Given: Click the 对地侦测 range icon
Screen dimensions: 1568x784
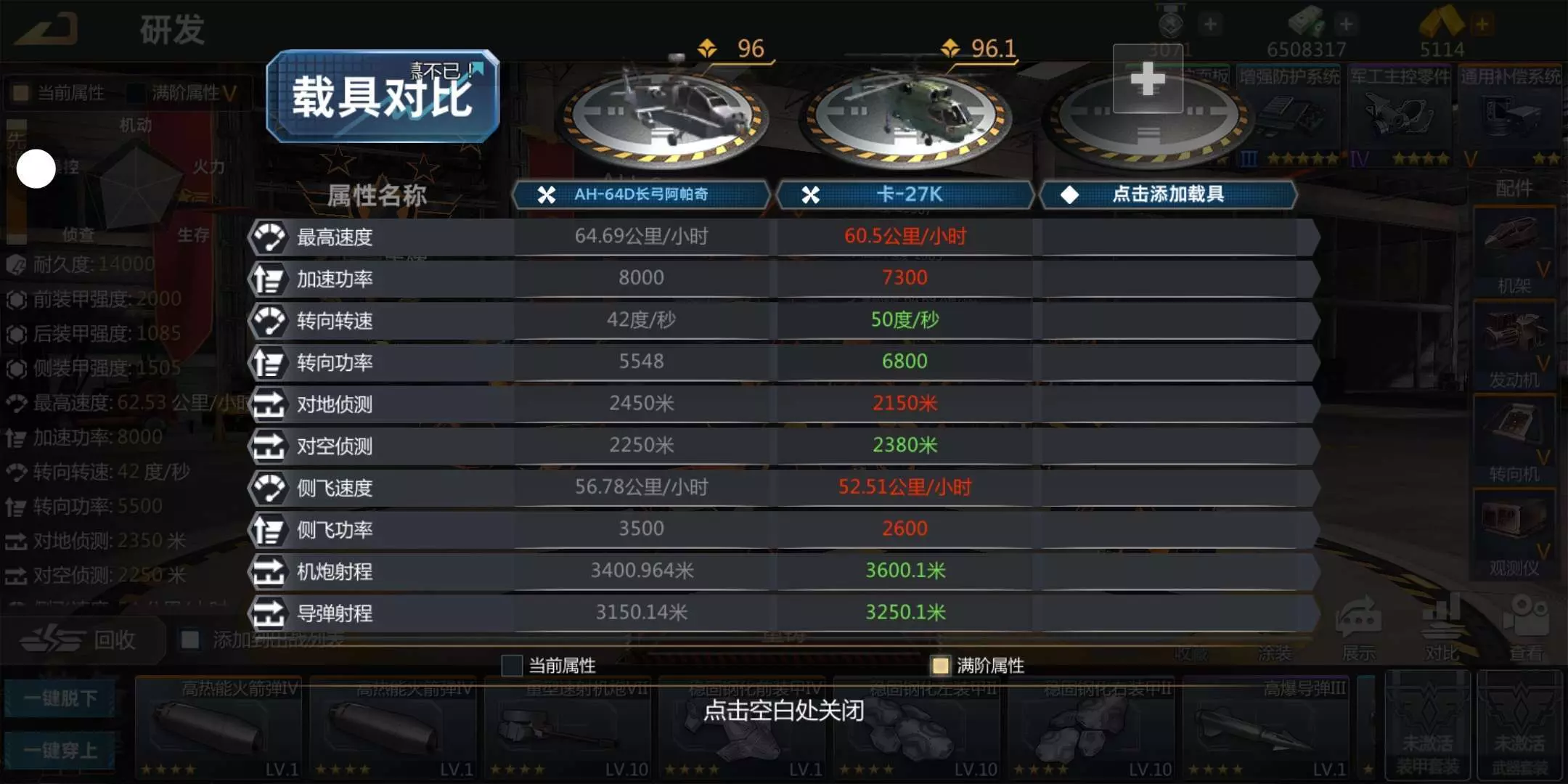Looking at the screenshot, I should click(x=269, y=404).
